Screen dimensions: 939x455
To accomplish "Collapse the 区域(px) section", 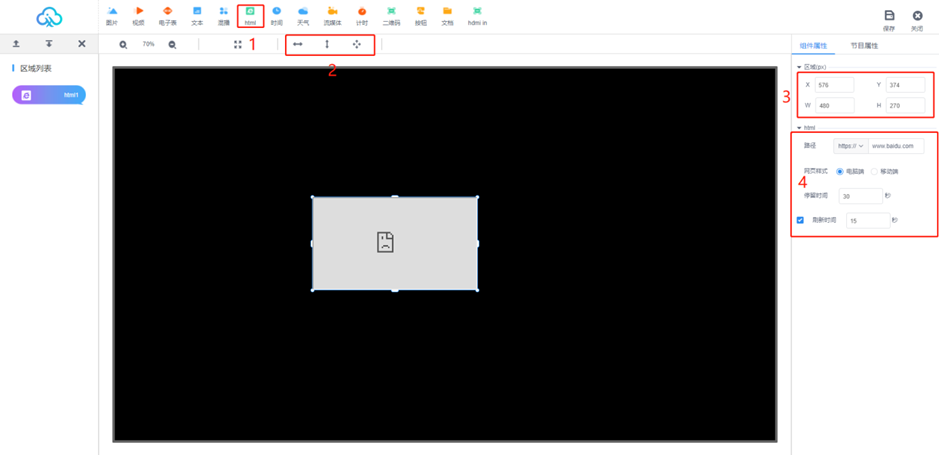I will pos(799,68).
